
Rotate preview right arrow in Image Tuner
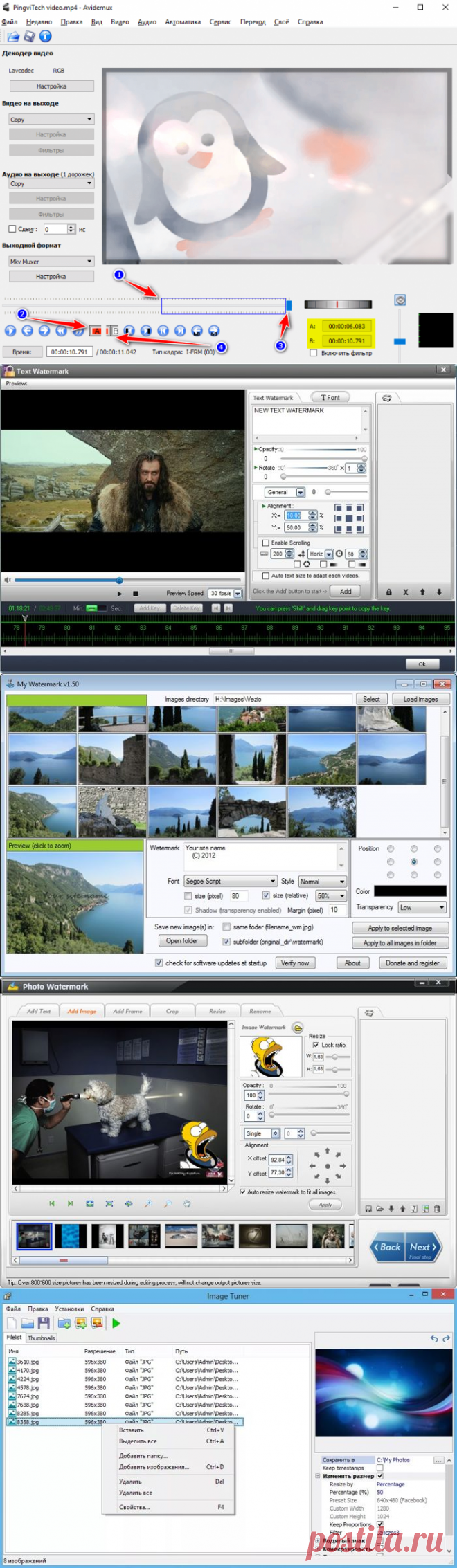[x=446, y=1339]
